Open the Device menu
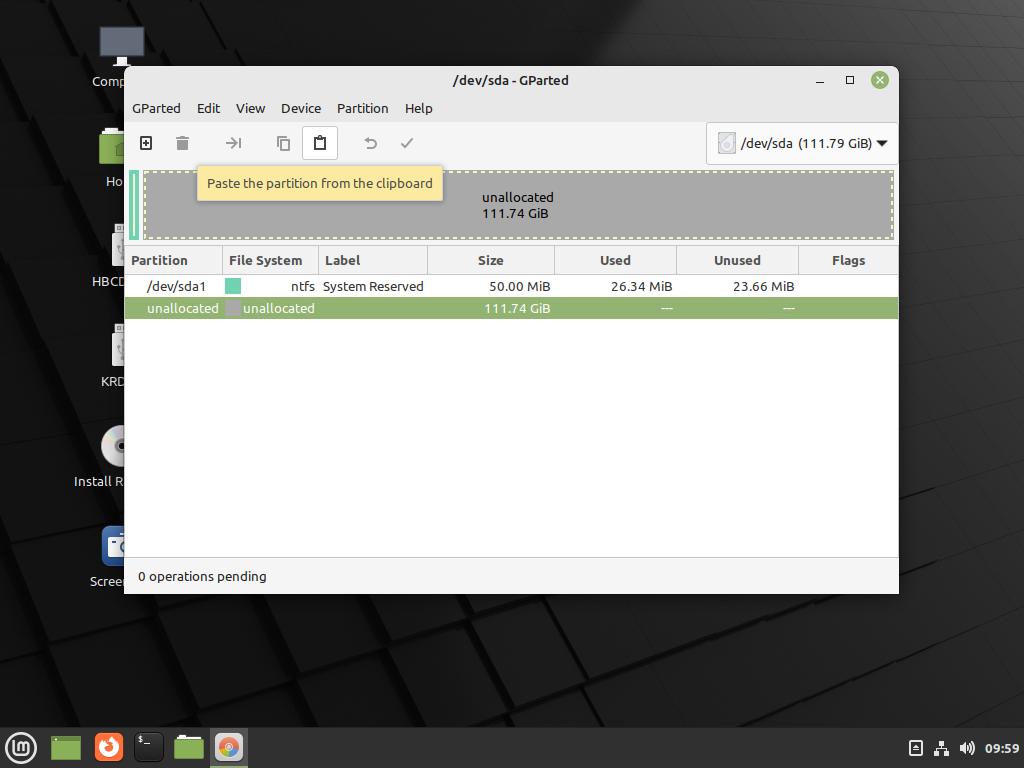Screen dimensions: 1024x768 click(300, 108)
